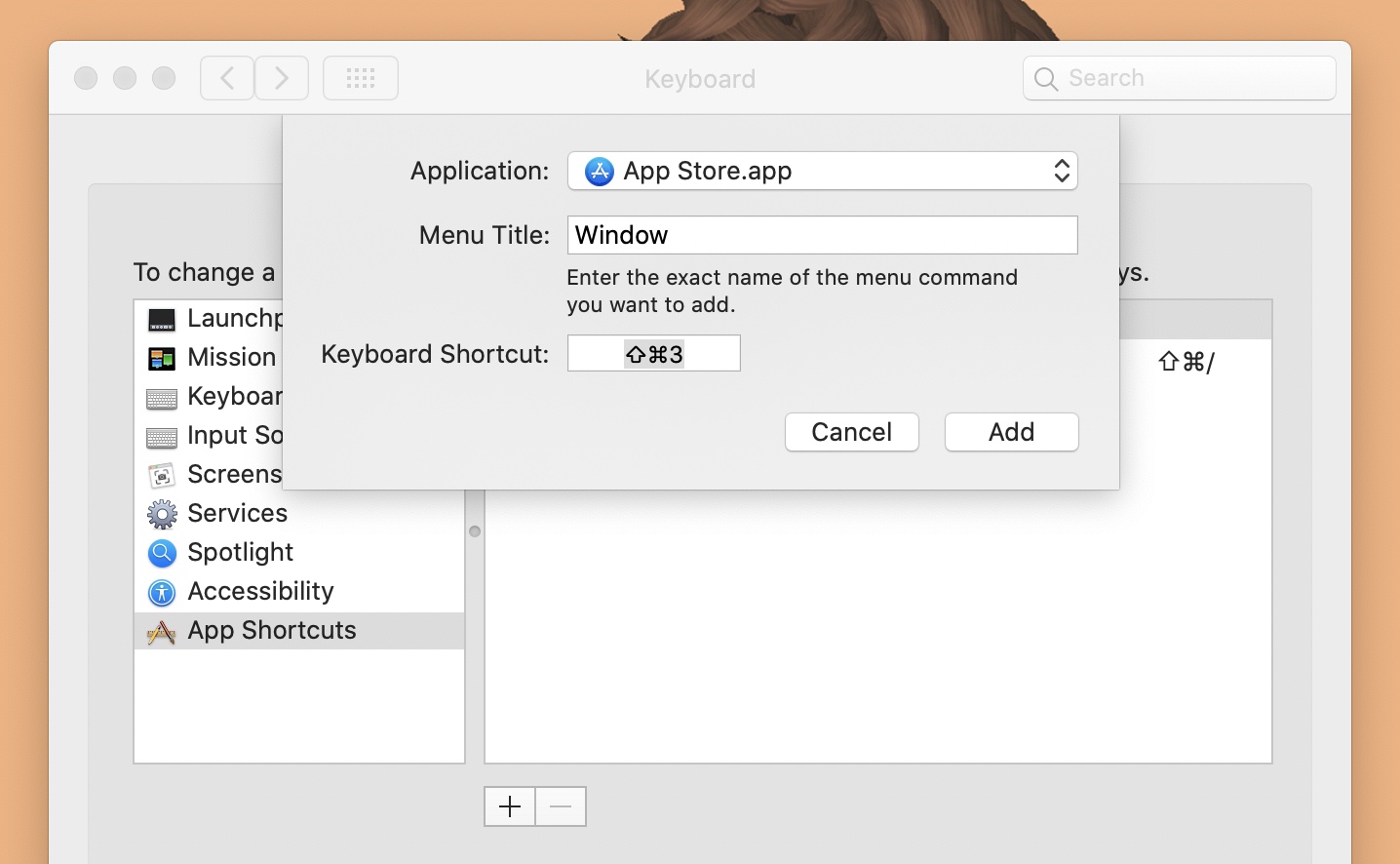Select the Input Sources keyboard icon

162,436
